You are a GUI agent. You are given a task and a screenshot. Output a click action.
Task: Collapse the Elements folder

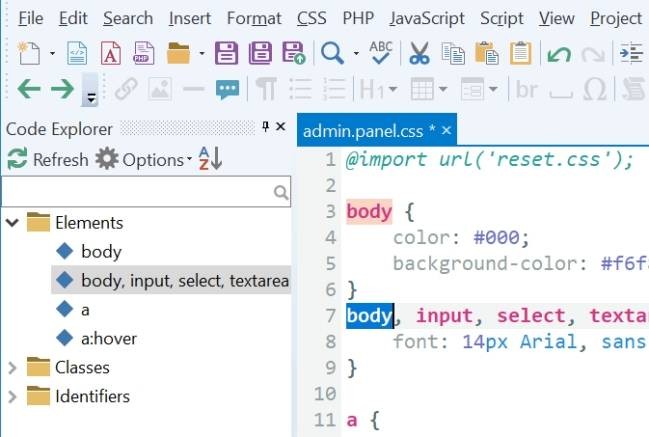13,223
